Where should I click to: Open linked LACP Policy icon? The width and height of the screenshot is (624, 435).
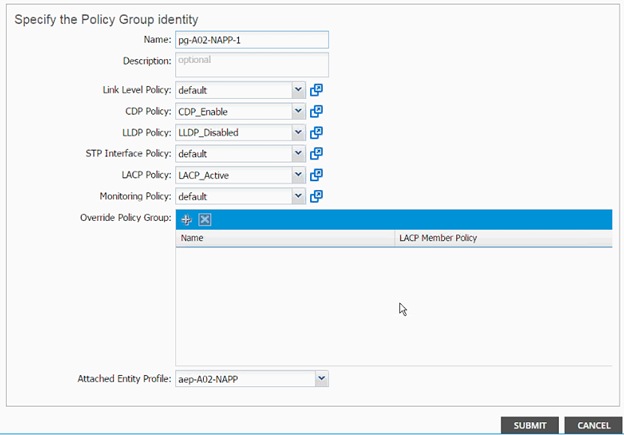click(x=316, y=175)
